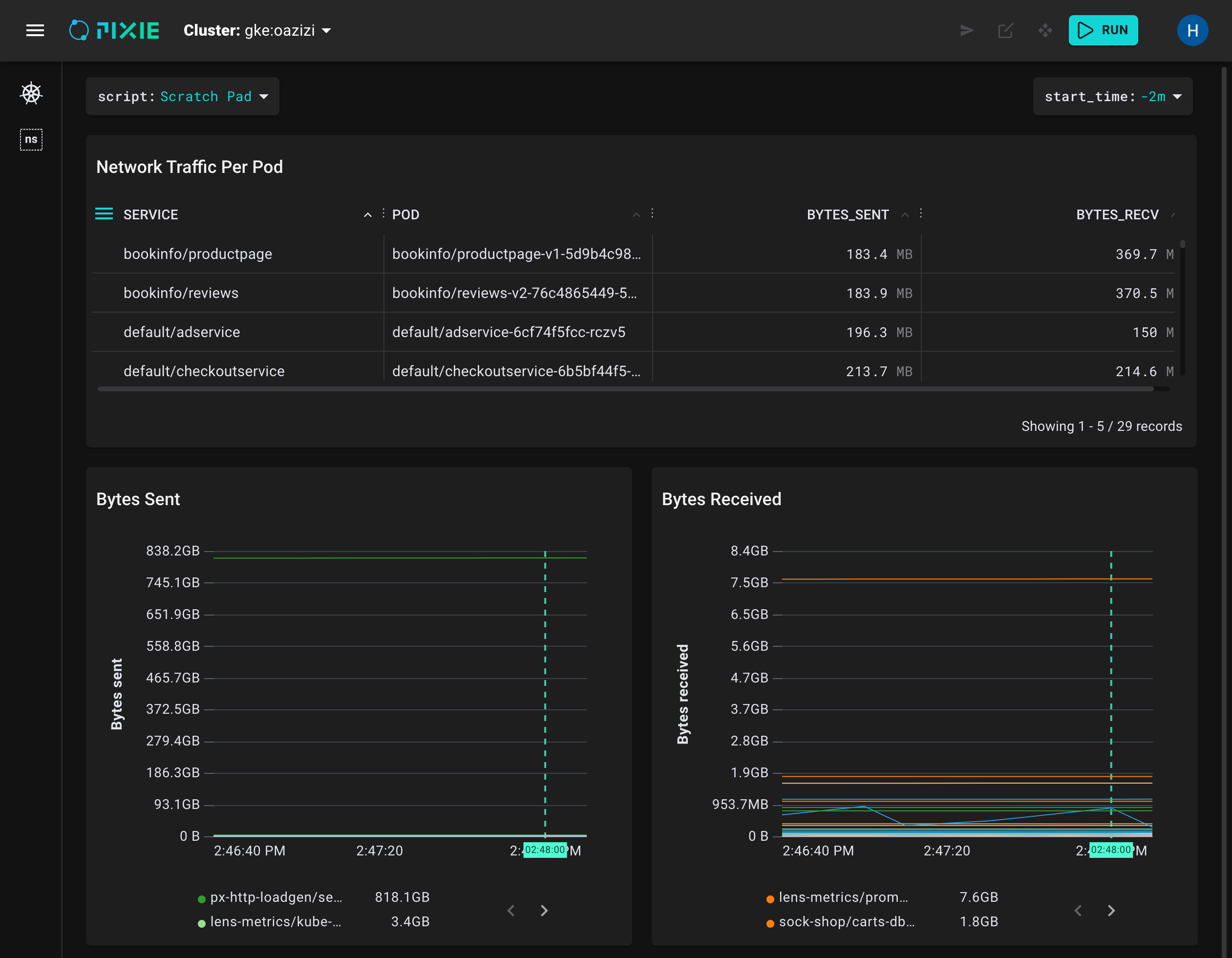
Task: Open the hamburger navigation menu
Action: click(x=35, y=30)
